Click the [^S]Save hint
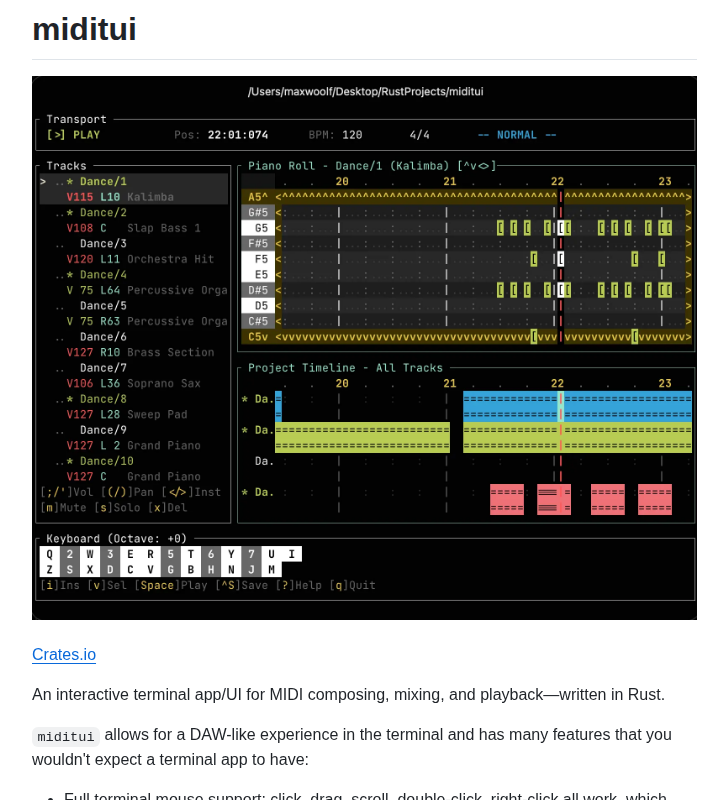This screenshot has width=701, height=800. (241, 586)
